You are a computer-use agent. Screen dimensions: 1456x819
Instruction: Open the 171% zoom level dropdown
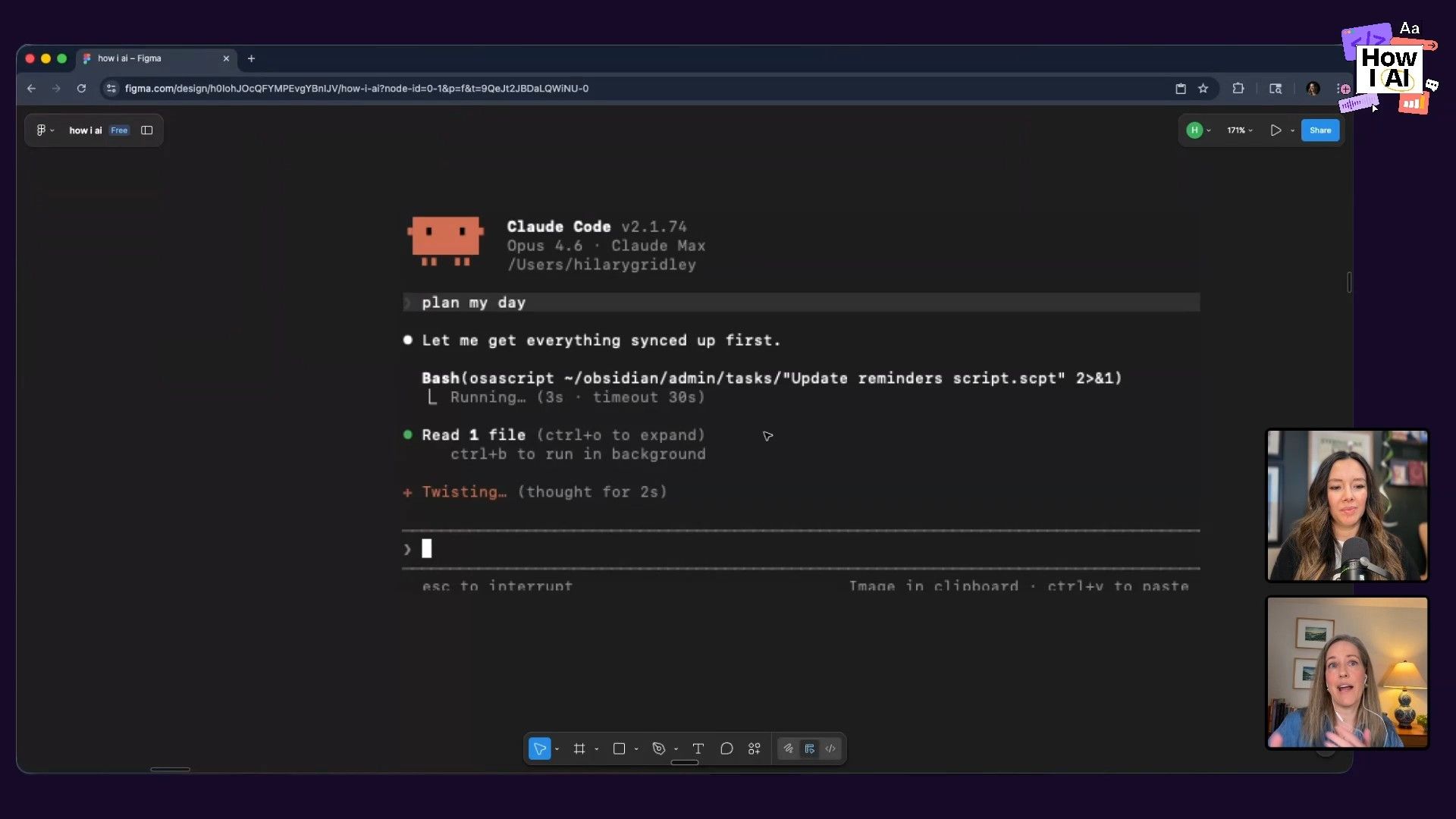1239,130
